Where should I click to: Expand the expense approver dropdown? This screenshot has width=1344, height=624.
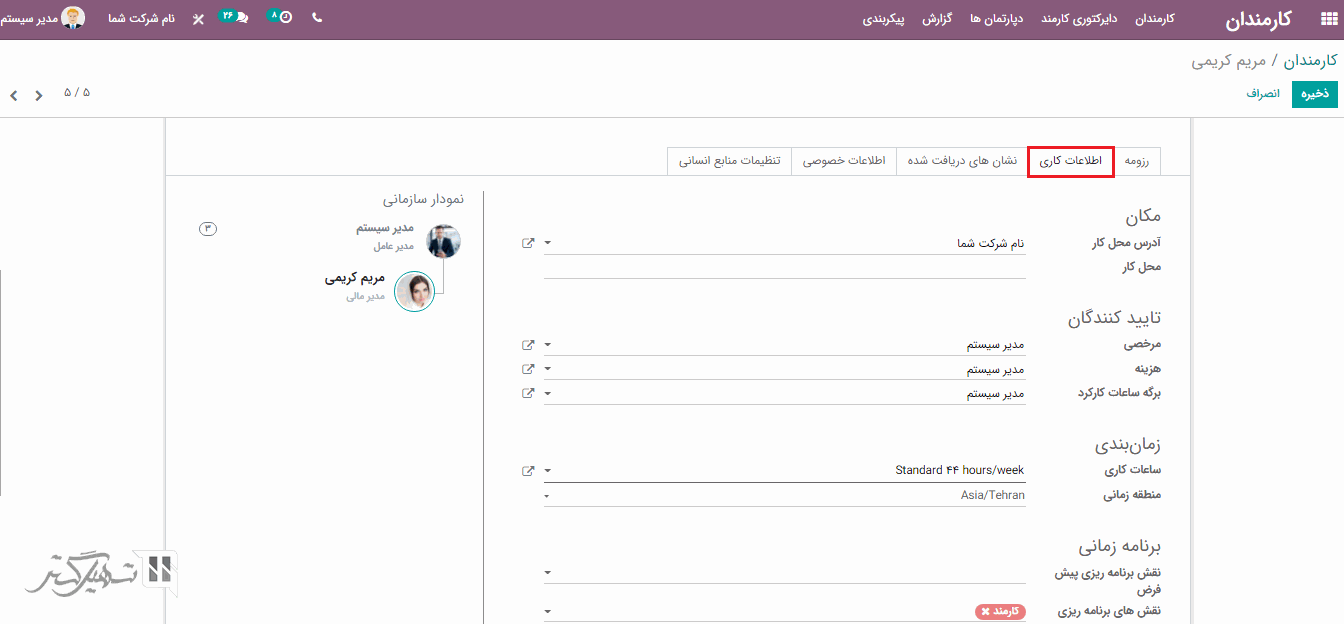tap(548, 369)
